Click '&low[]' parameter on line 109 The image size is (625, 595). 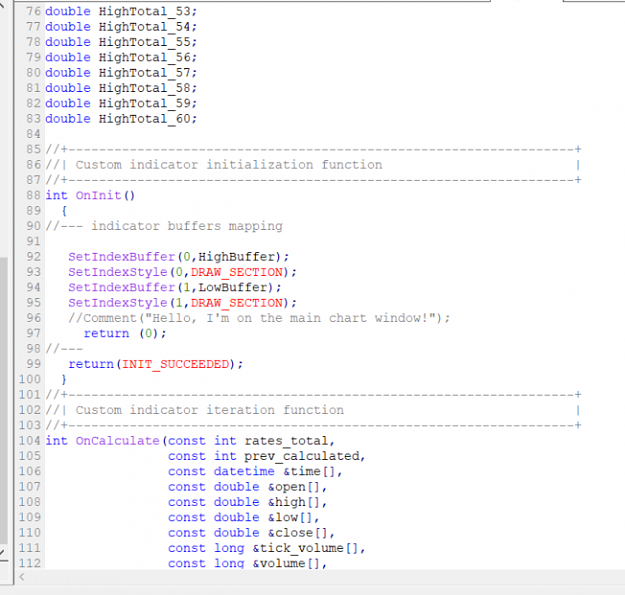(x=290, y=517)
